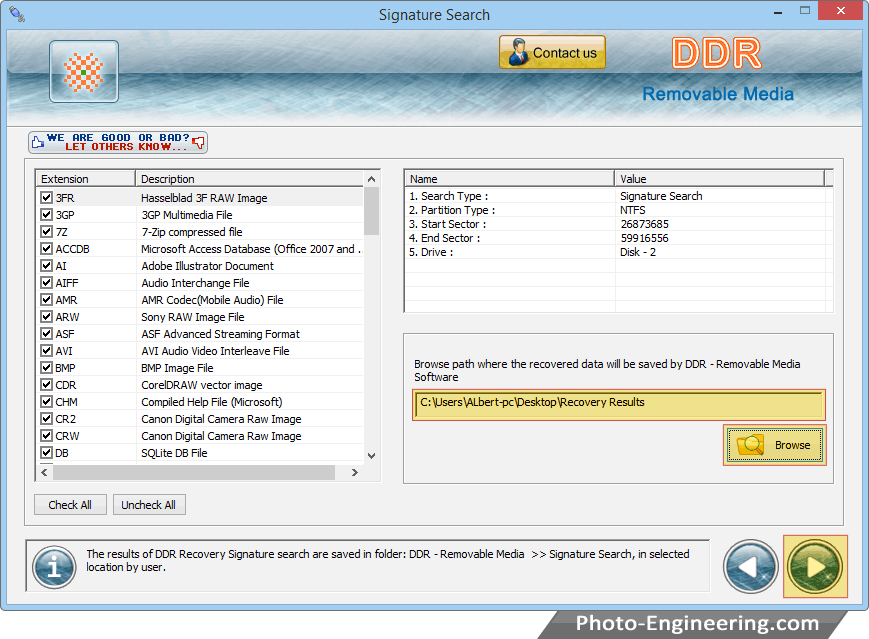Select 'Adobe Illustrator Document' description

click(x=207, y=266)
